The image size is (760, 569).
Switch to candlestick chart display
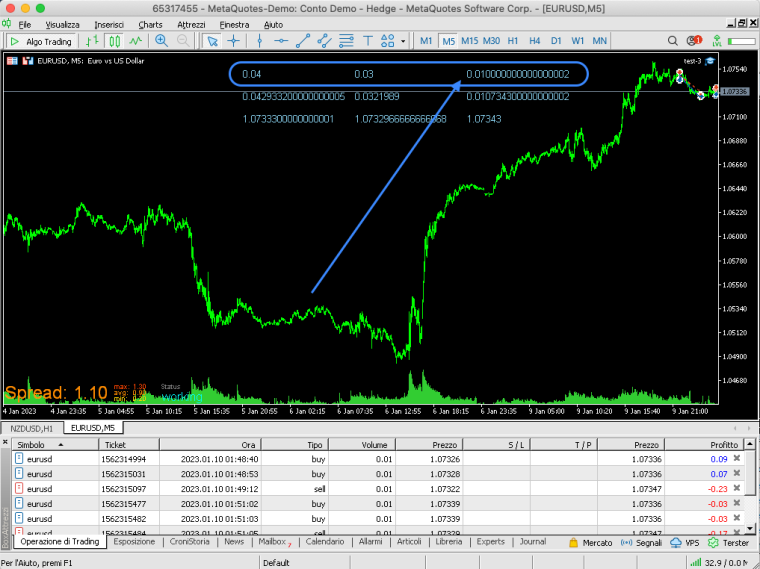[x=114, y=41]
